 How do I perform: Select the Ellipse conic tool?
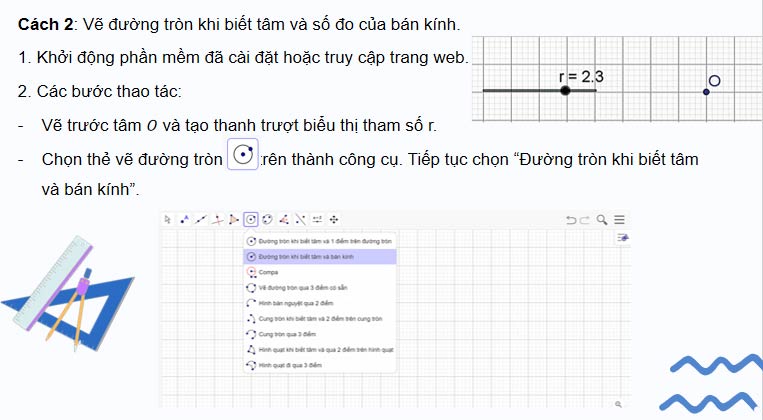[267, 219]
